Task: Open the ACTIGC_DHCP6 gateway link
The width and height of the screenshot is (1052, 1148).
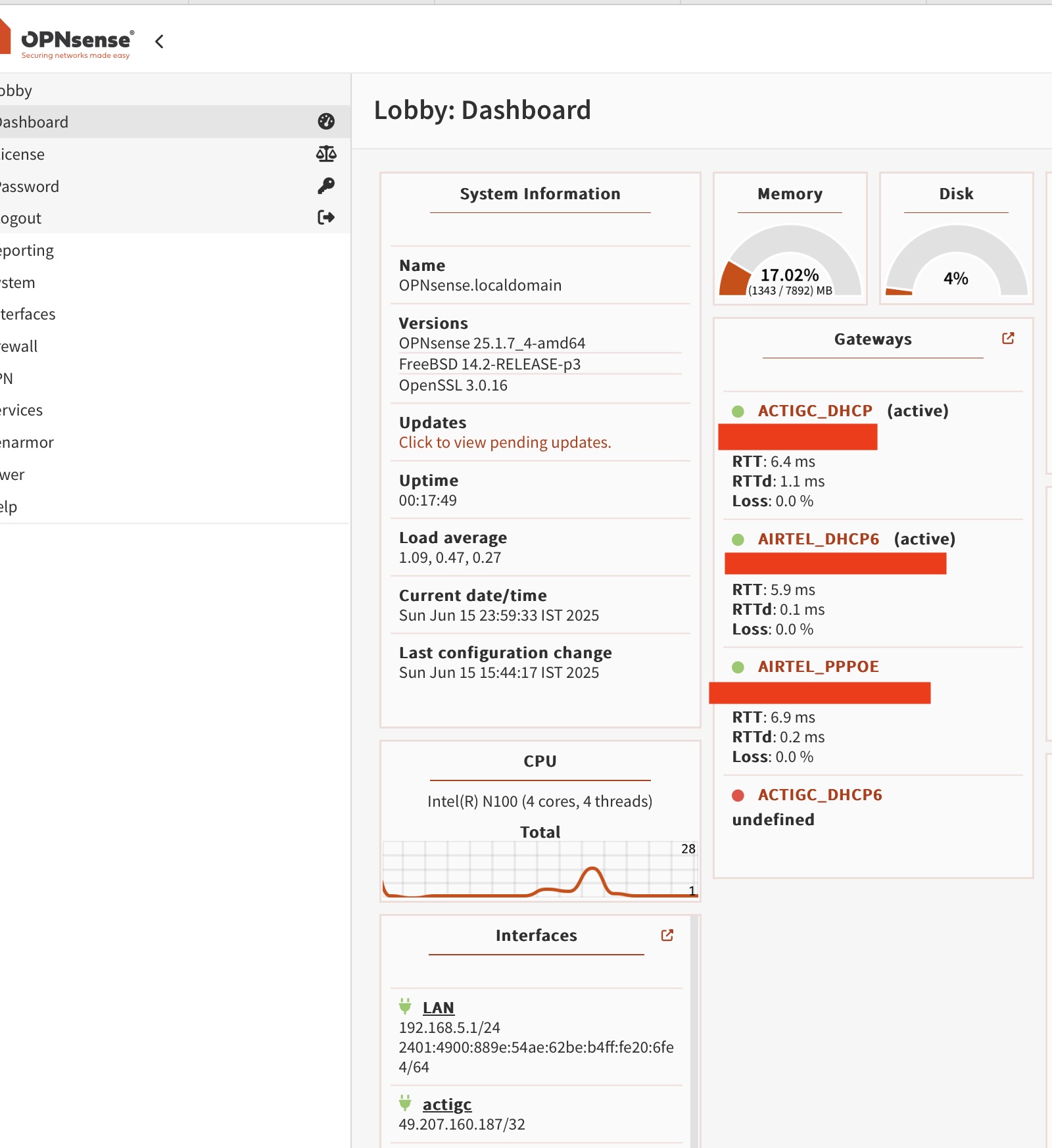Action: pos(820,795)
